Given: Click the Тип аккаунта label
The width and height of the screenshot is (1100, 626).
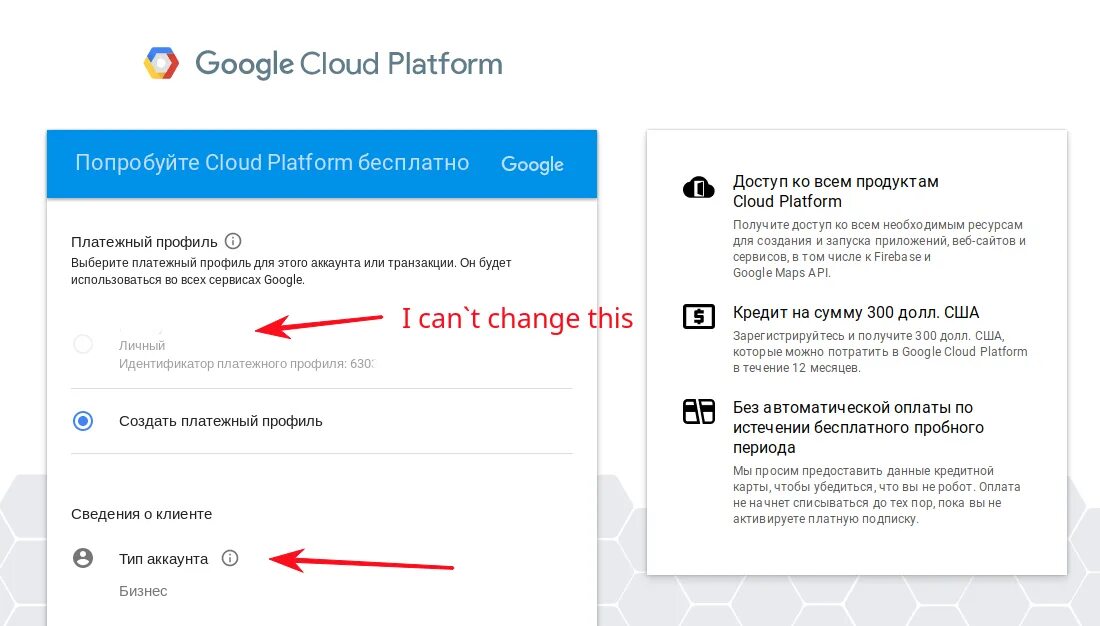Looking at the screenshot, I should (163, 559).
